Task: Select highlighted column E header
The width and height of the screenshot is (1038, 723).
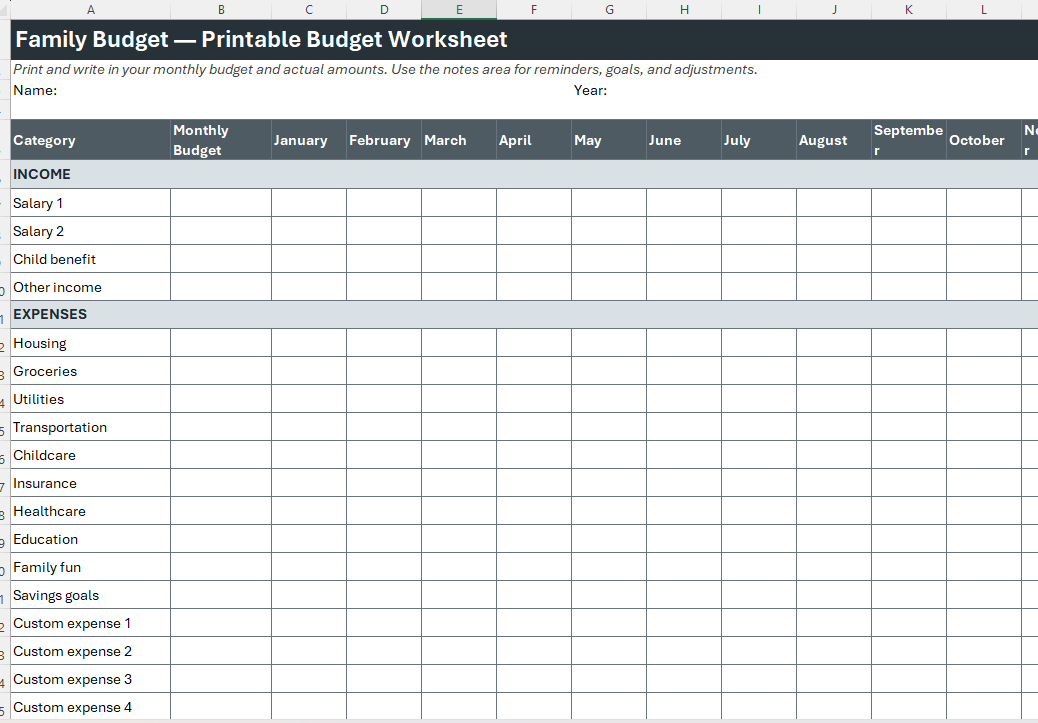Action: (x=459, y=9)
